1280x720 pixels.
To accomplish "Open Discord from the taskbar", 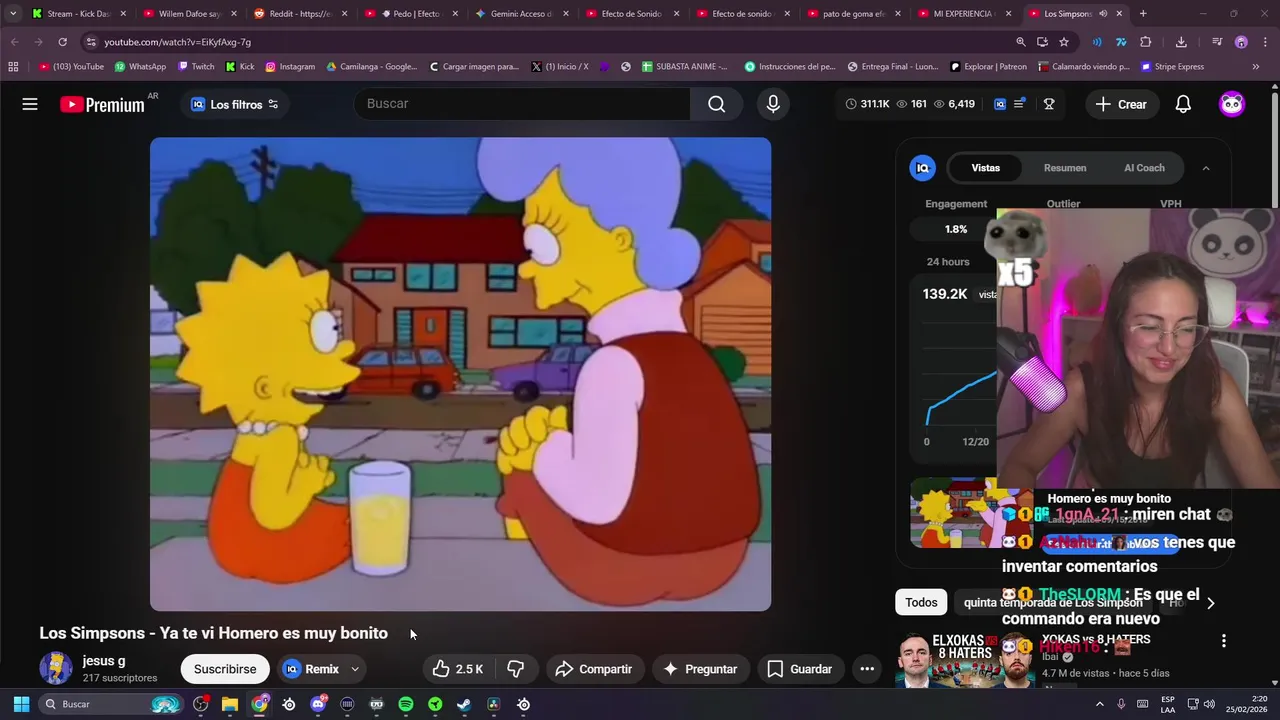I will coord(318,704).
